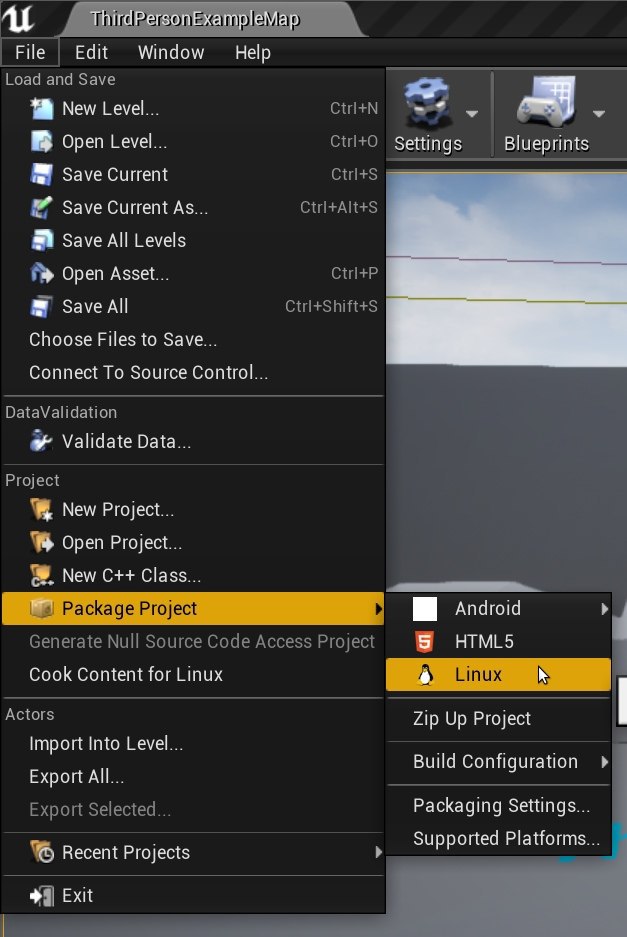Viewport: 627px width, 937px height.
Task: Expand the Build Configuration submenu
Action: click(498, 762)
